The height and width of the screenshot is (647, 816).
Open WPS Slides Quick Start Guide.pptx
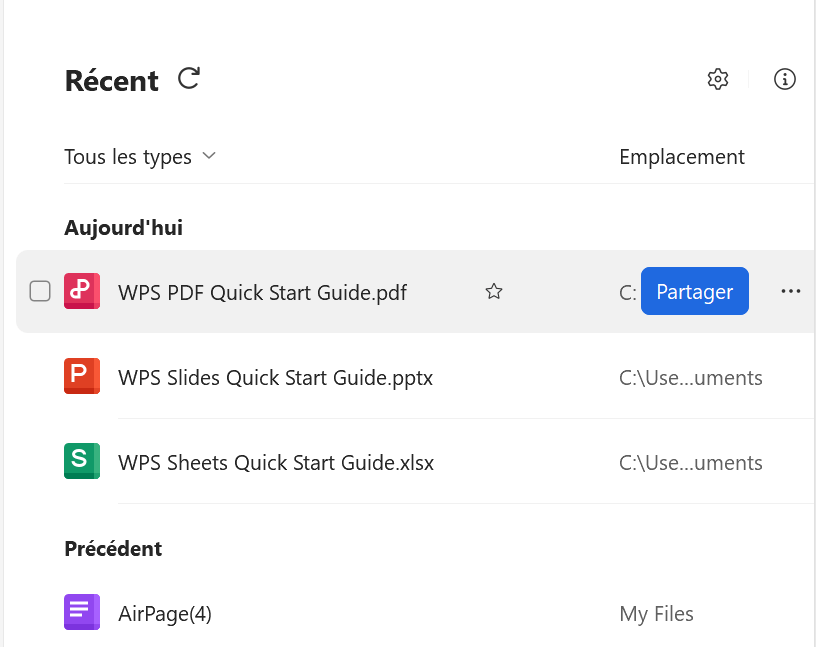[275, 378]
